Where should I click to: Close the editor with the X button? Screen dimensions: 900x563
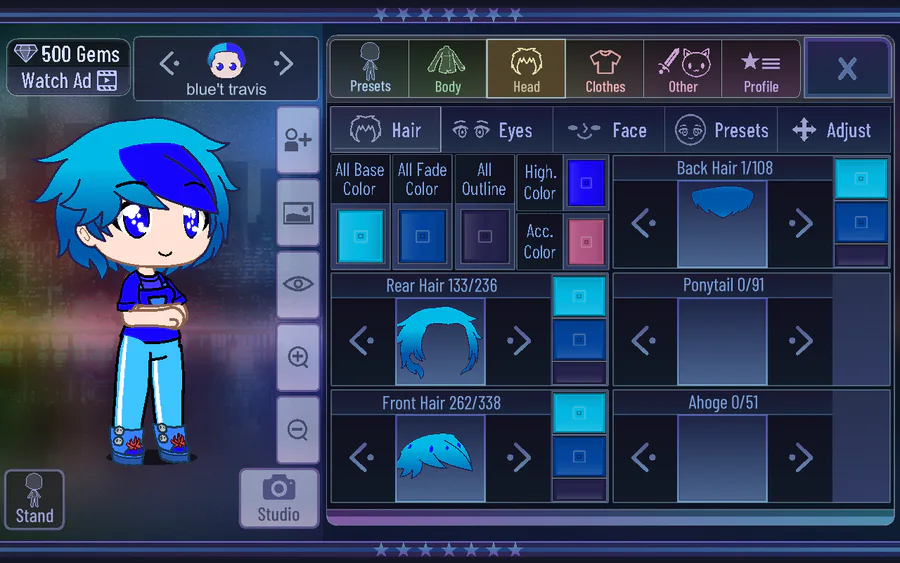tap(847, 68)
